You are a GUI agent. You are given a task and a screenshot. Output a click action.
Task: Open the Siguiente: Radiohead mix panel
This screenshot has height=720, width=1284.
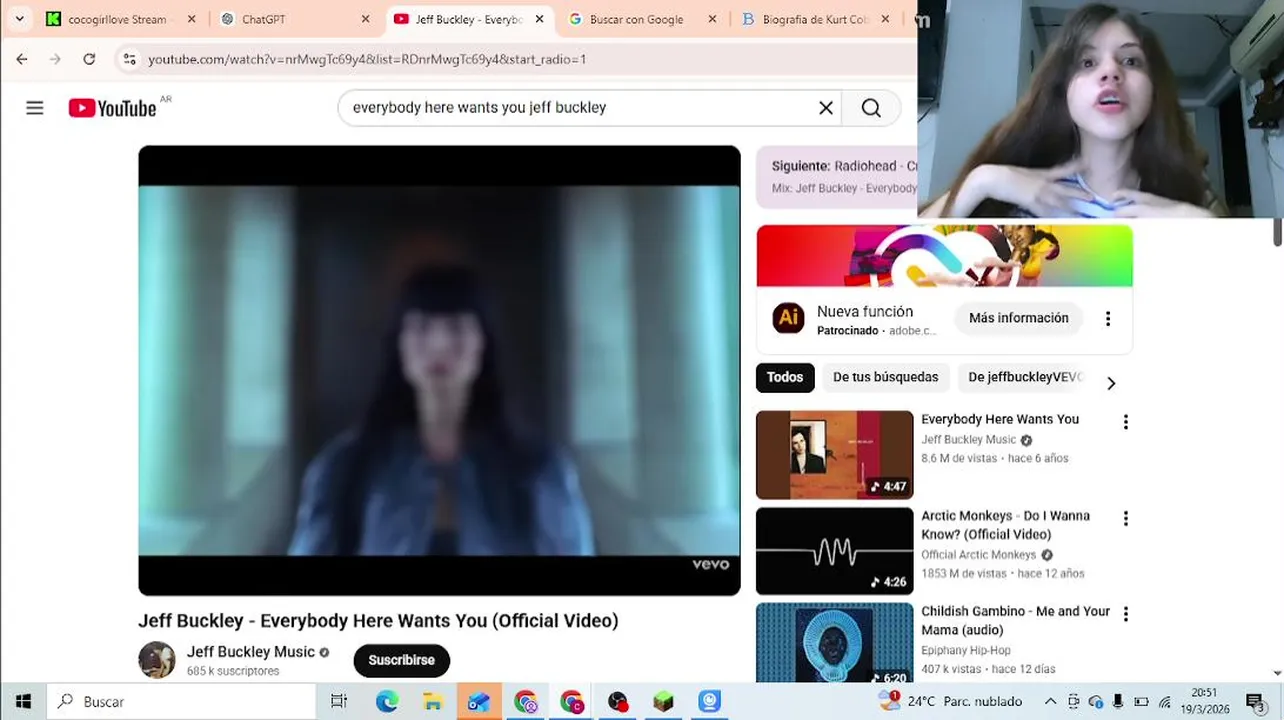[x=837, y=177]
